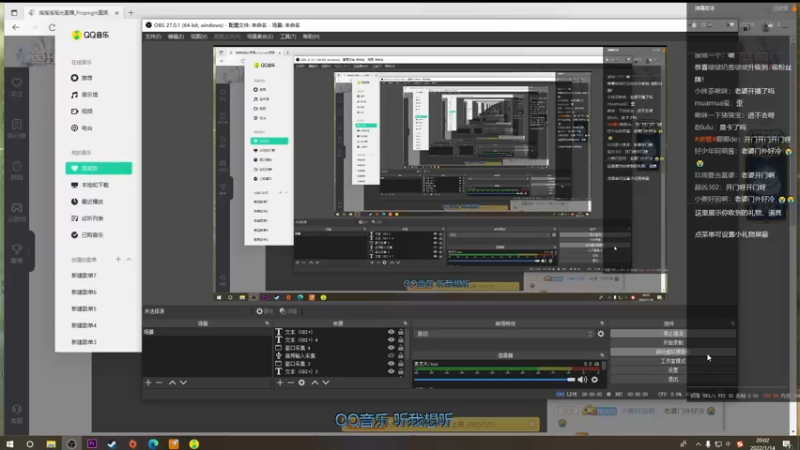Move selected source down

[326, 382]
